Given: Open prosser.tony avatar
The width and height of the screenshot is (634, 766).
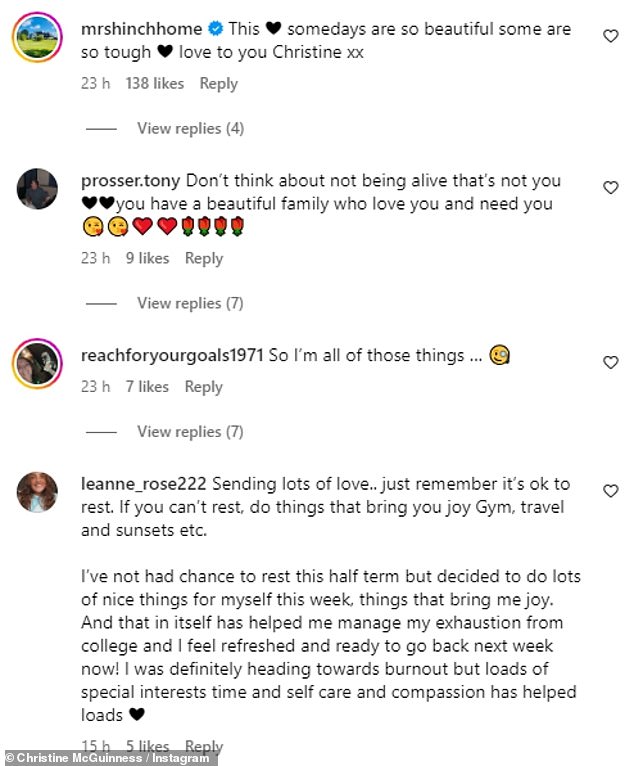Looking at the screenshot, I should click(37, 189).
